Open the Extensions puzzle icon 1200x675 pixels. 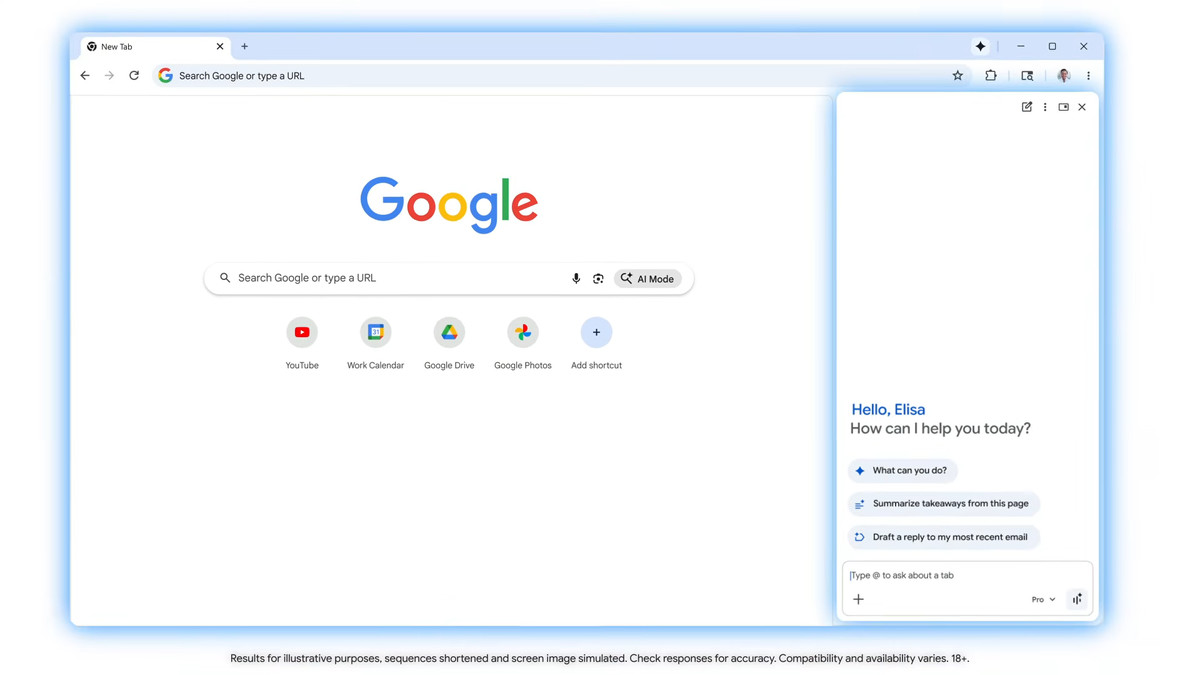click(990, 75)
